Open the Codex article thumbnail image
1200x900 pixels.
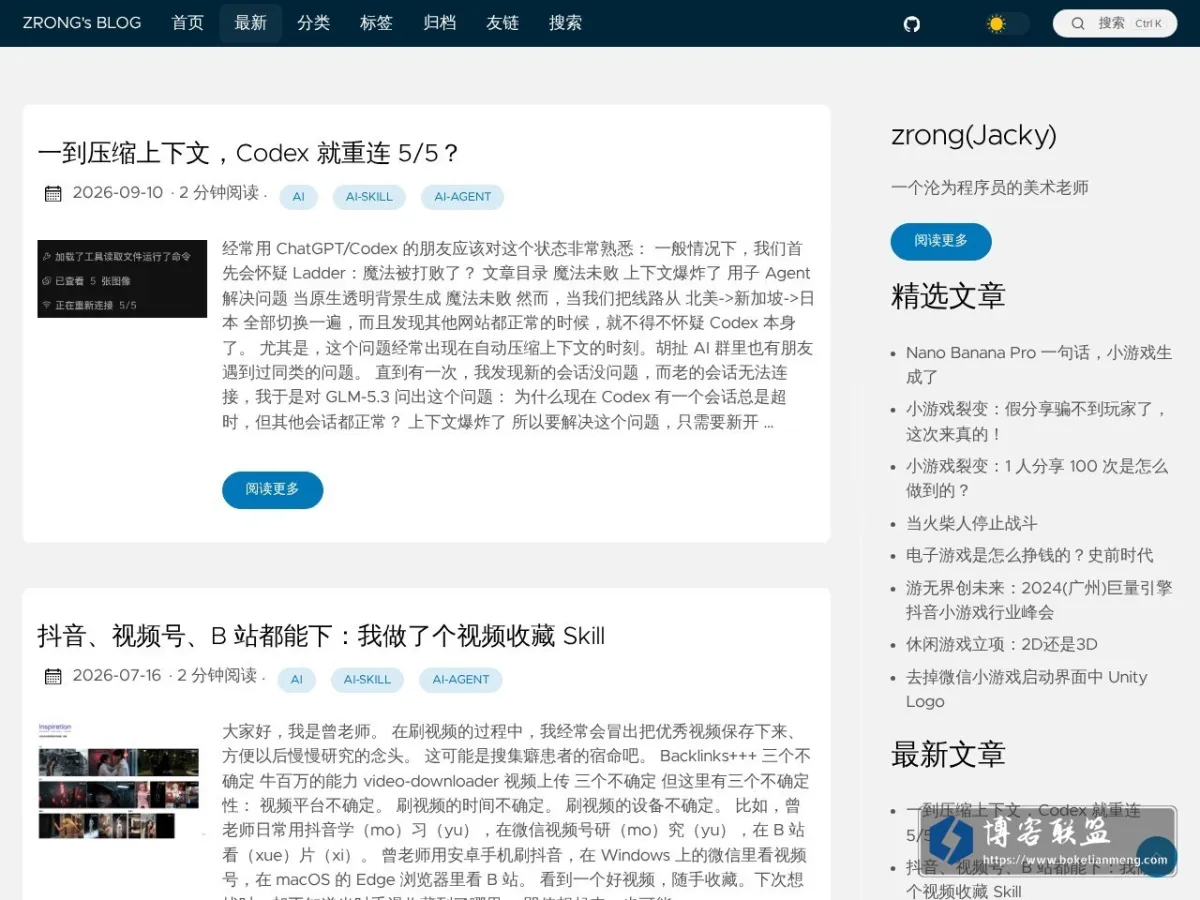(x=122, y=279)
